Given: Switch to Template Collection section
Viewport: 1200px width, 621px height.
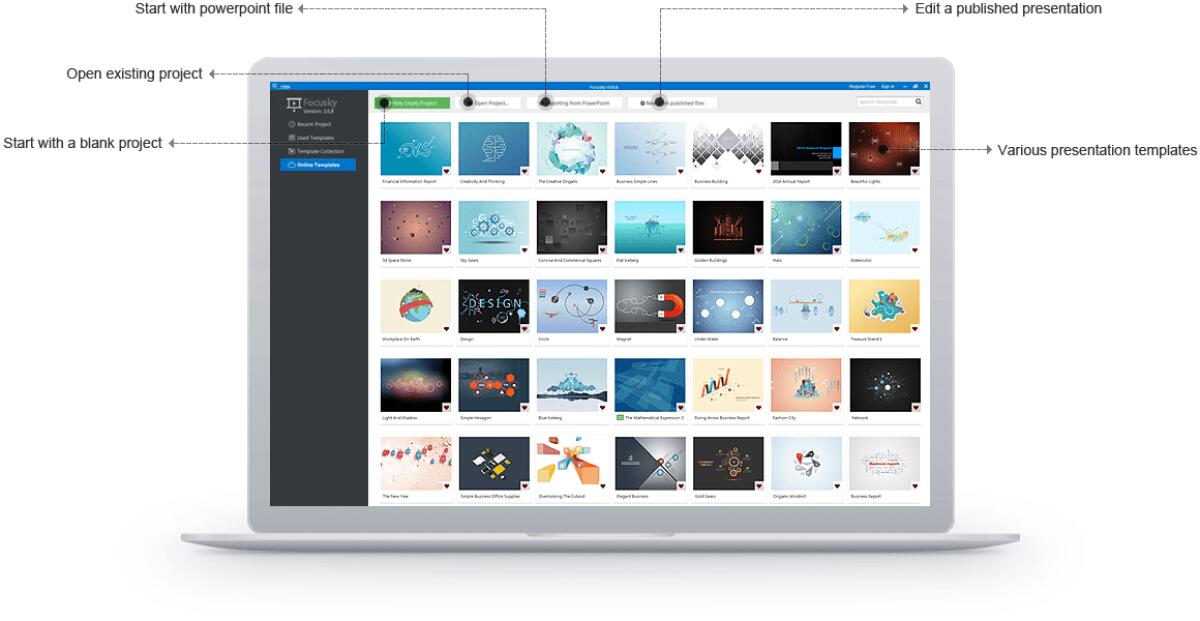Looking at the screenshot, I should click(x=318, y=151).
